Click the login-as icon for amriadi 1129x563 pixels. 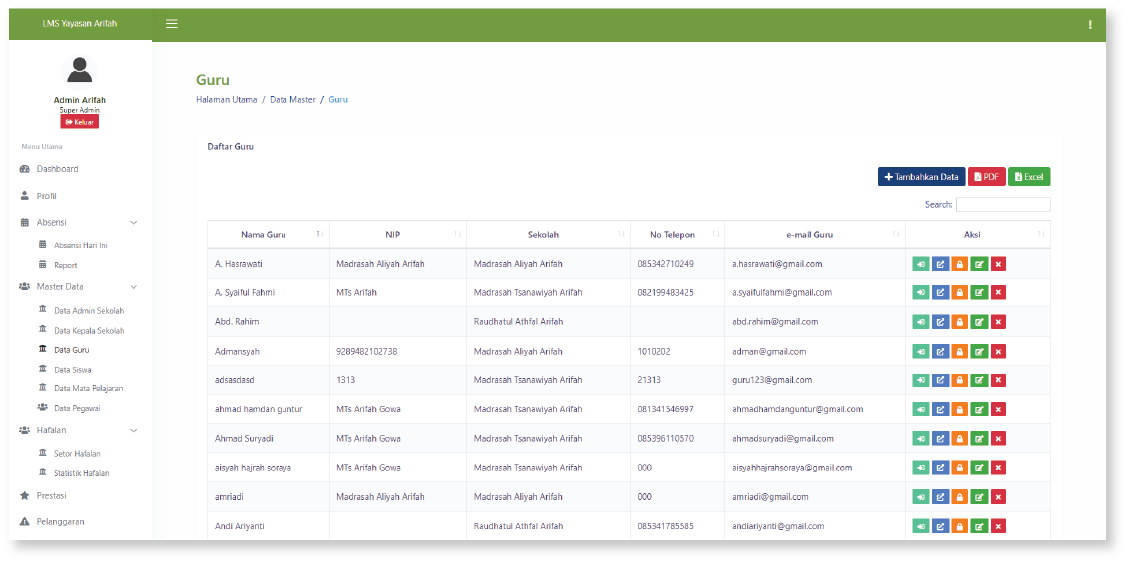coord(921,497)
